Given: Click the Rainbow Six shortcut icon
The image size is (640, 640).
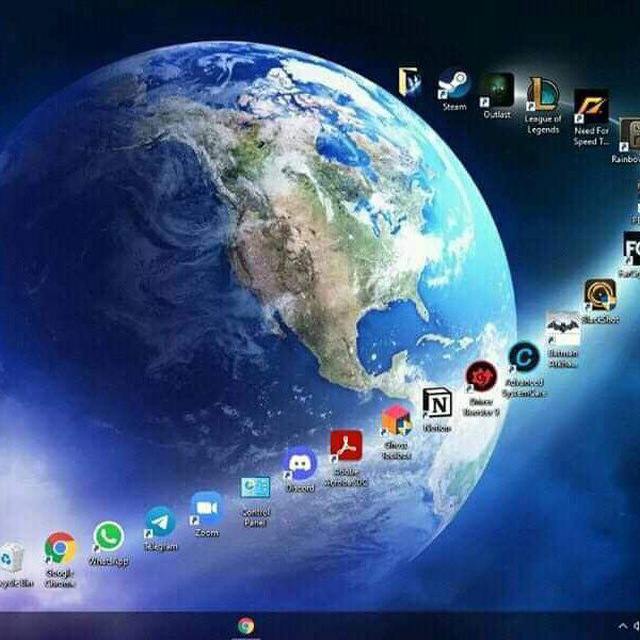Looking at the screenshot, I should [629, 134].
